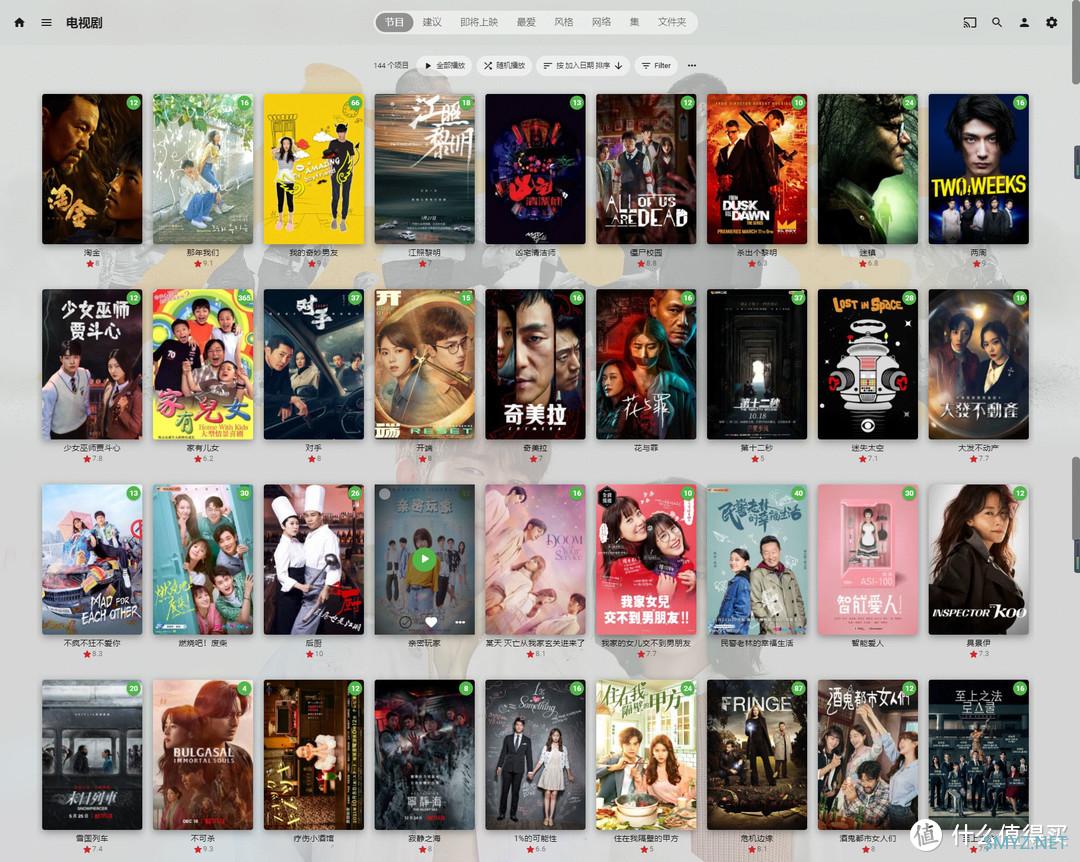Open the 网络 tab
Image resolution: width=1080 pixels, height=862 pixels.
[601, 22]
